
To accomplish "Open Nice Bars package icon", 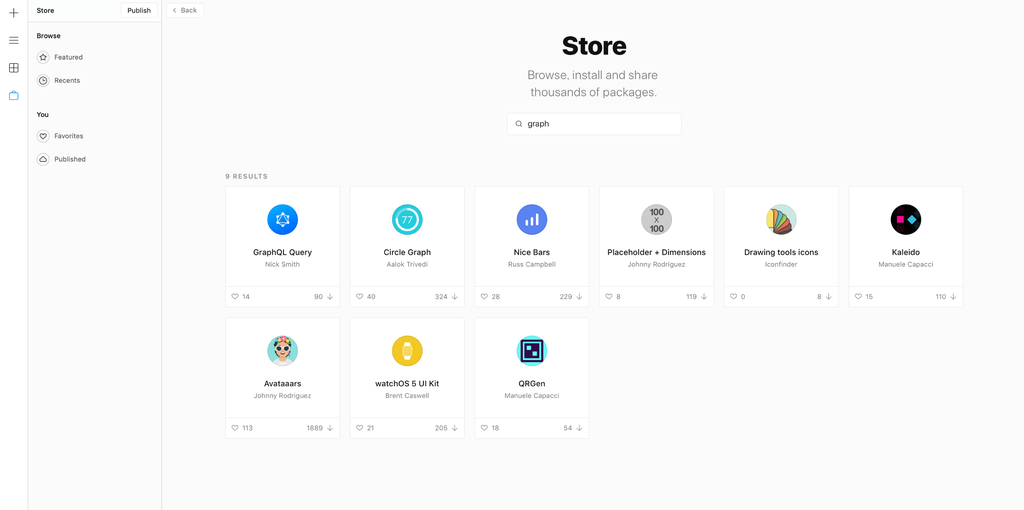I will pos(532,219).
